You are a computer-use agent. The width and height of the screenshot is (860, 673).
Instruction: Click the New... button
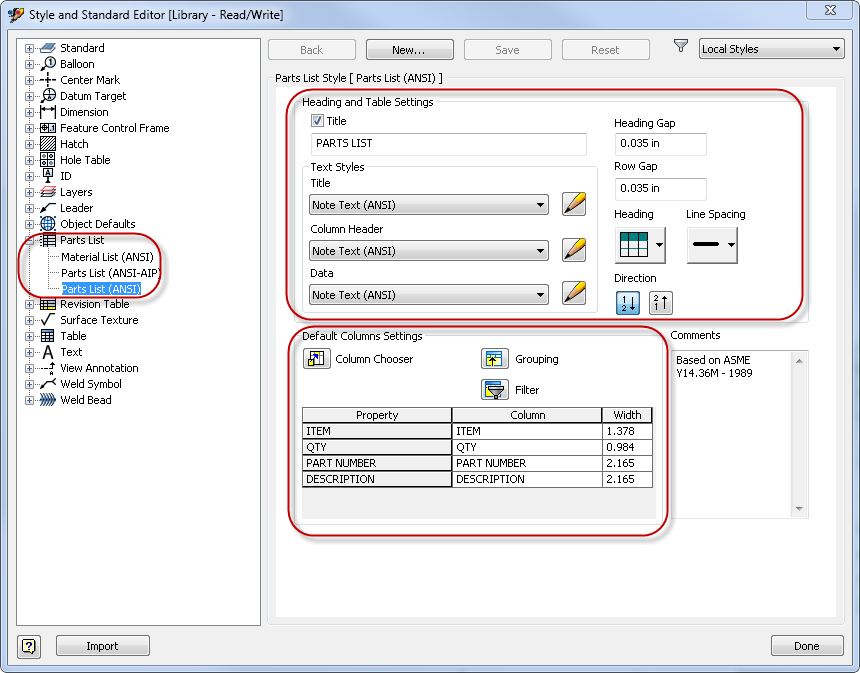409,50
